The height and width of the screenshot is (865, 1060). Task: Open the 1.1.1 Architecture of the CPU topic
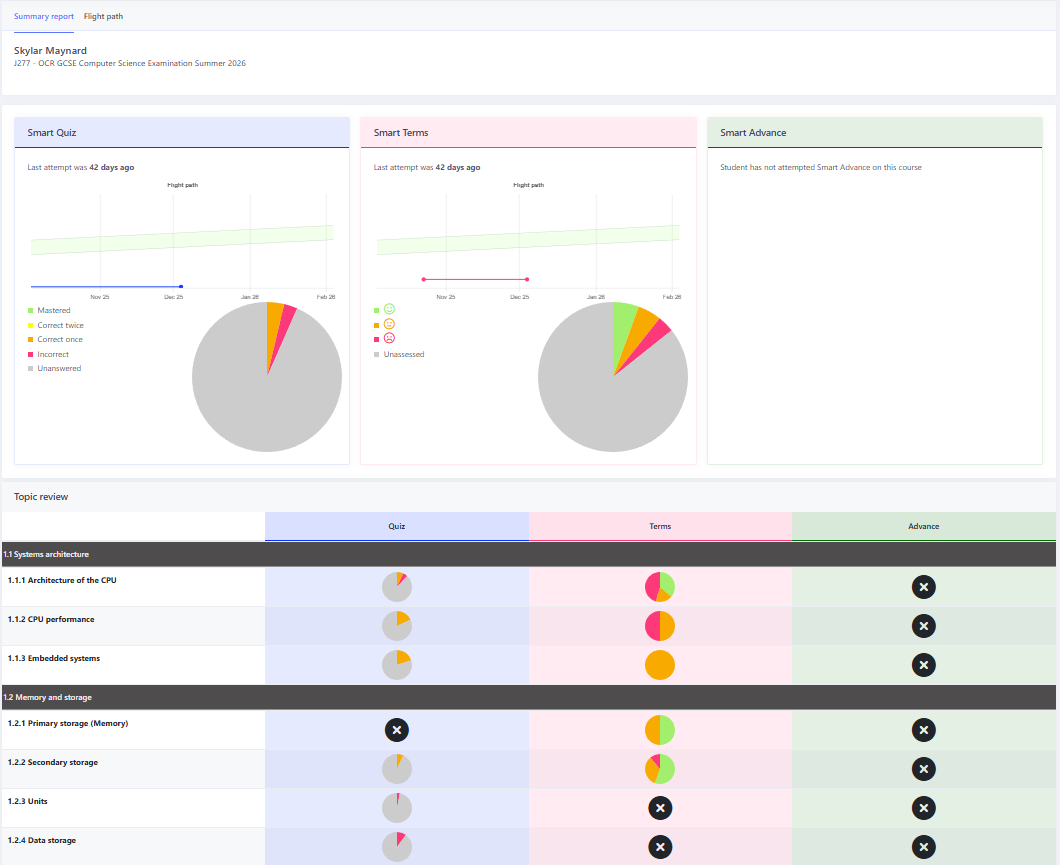tap(62, 580)
